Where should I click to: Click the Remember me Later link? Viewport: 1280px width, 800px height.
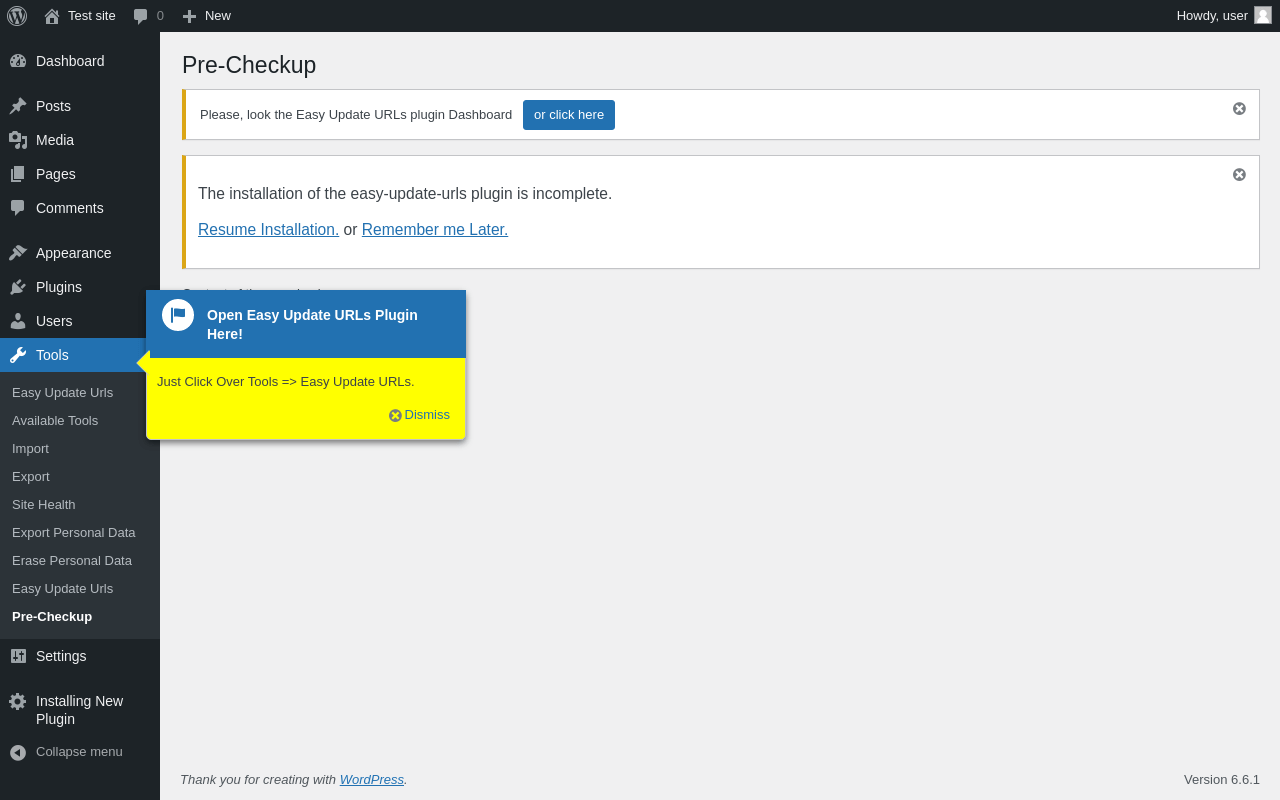click(x=435, y=230)
